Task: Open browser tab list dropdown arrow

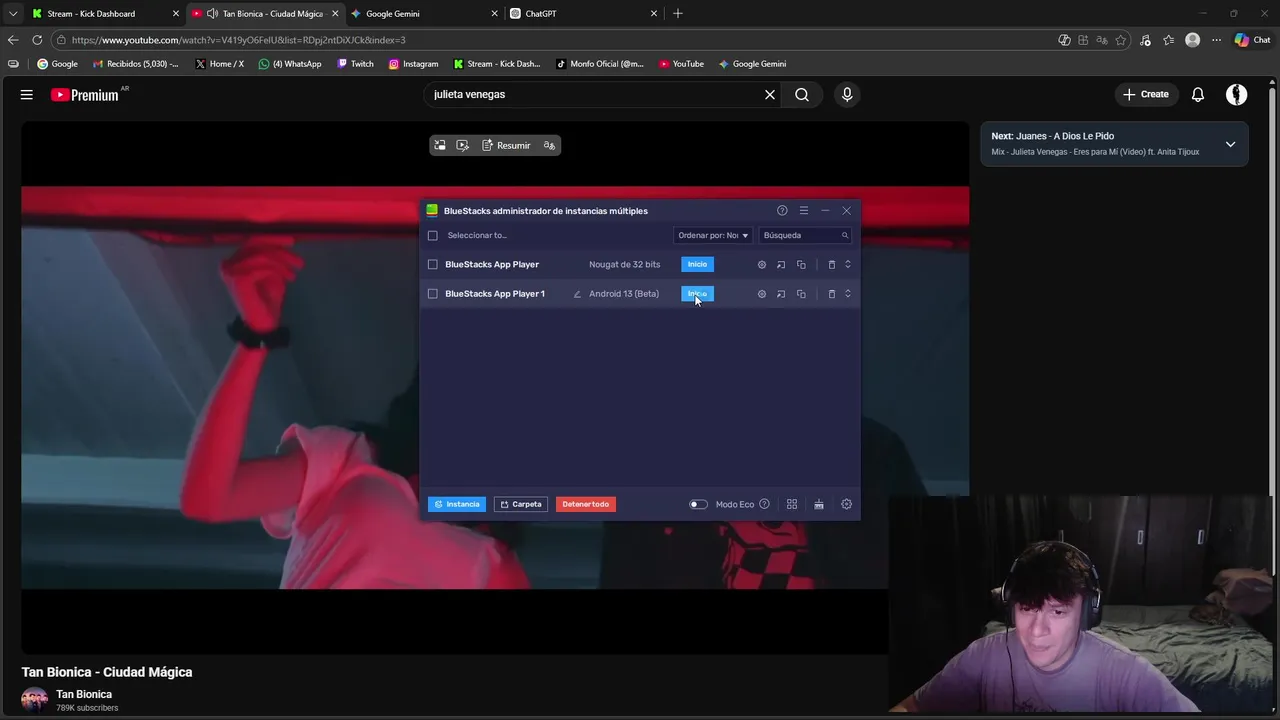Action: click(x=13, y=14)
